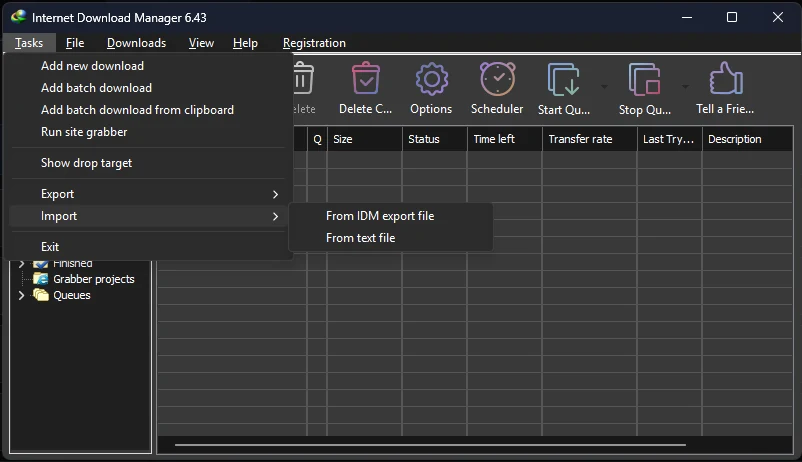
Task: Click the Stop Queue icon
Action: [644, 79]
